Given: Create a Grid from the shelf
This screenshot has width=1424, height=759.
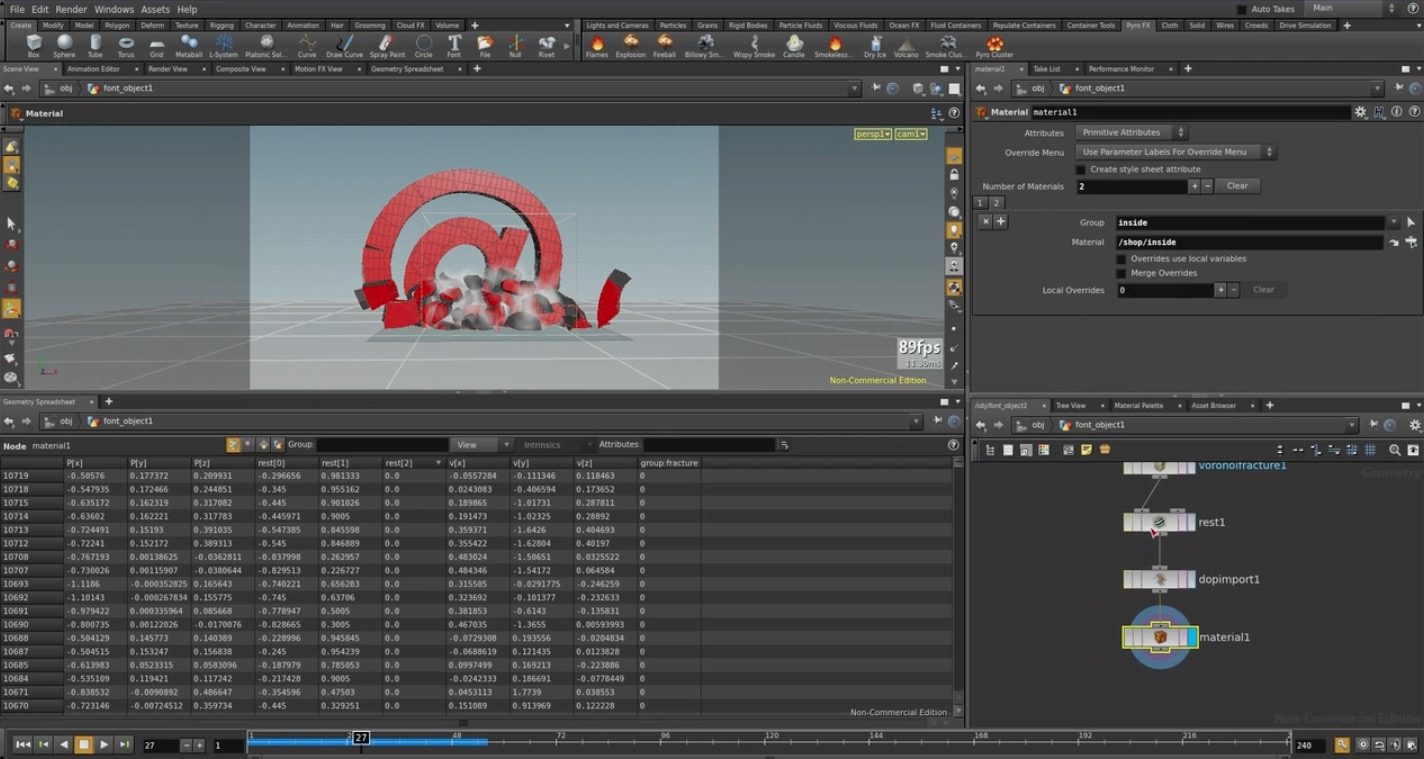Looking at the screenshot, I should tap(157, 46).
